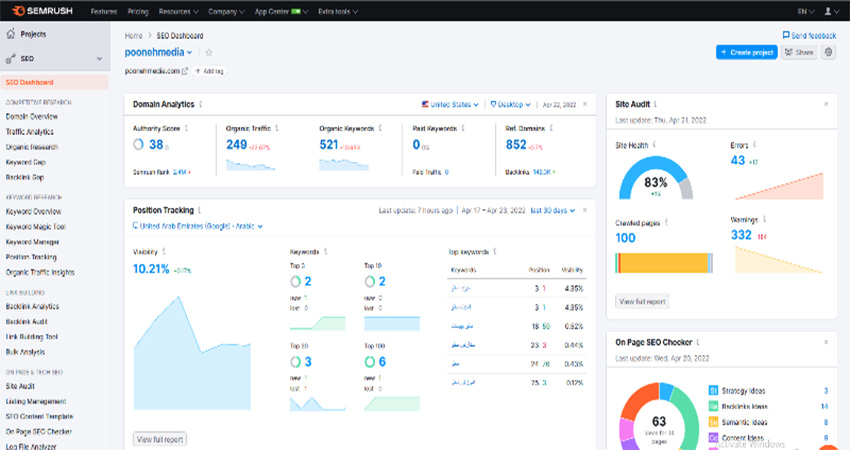Open the Pricing menu item
Screen dimensions: 850x450
pos(138,11)
